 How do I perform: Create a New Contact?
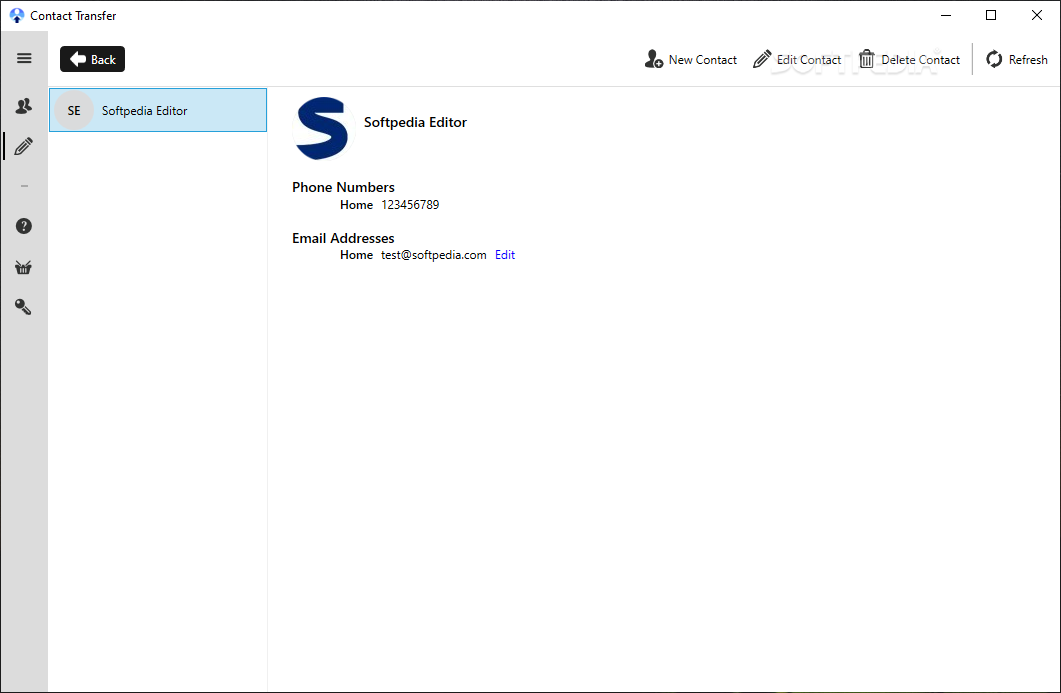click(691, 60)
